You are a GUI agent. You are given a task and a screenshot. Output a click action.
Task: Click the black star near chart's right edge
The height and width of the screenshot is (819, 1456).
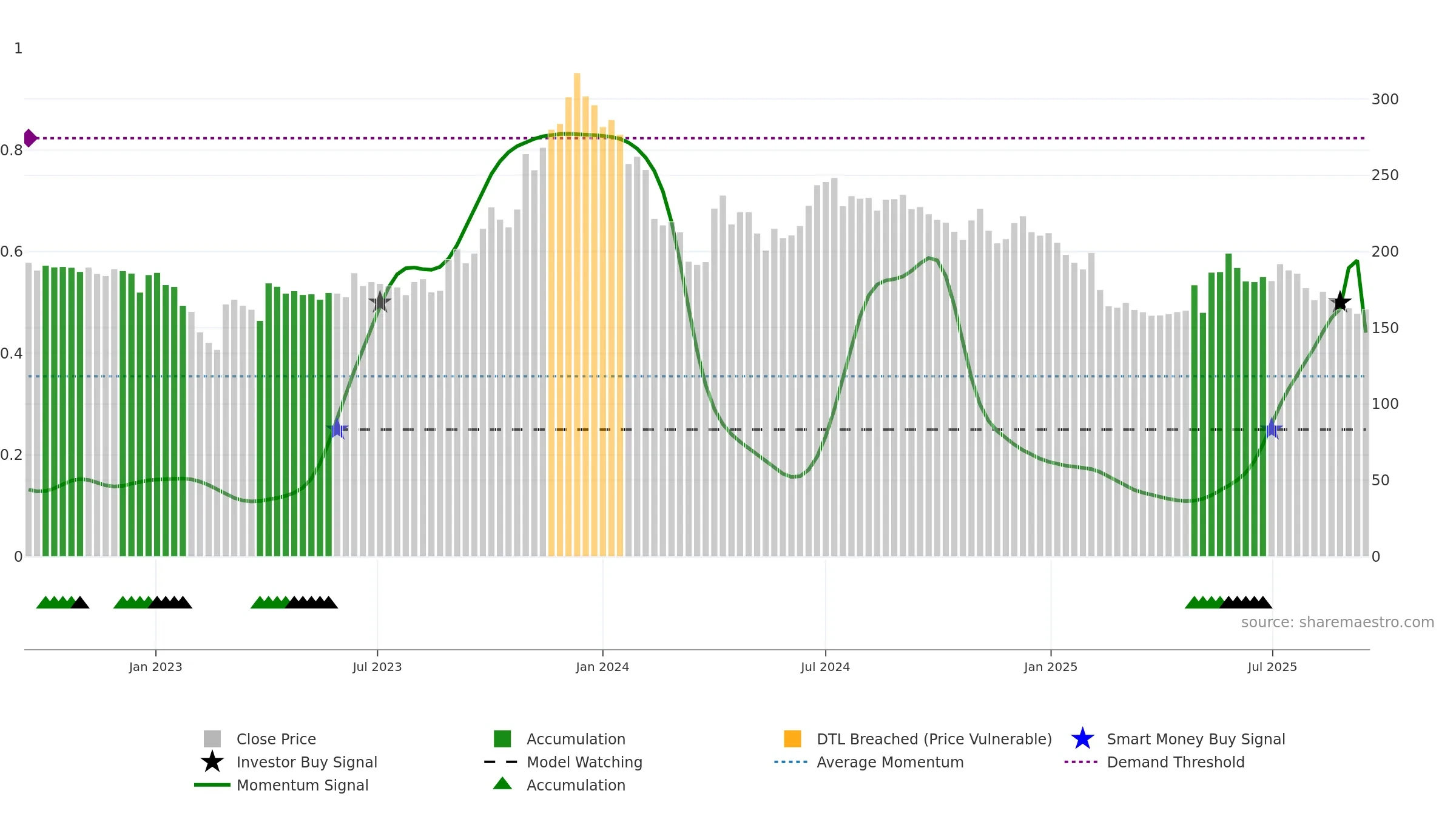(x=1340, y=302)
